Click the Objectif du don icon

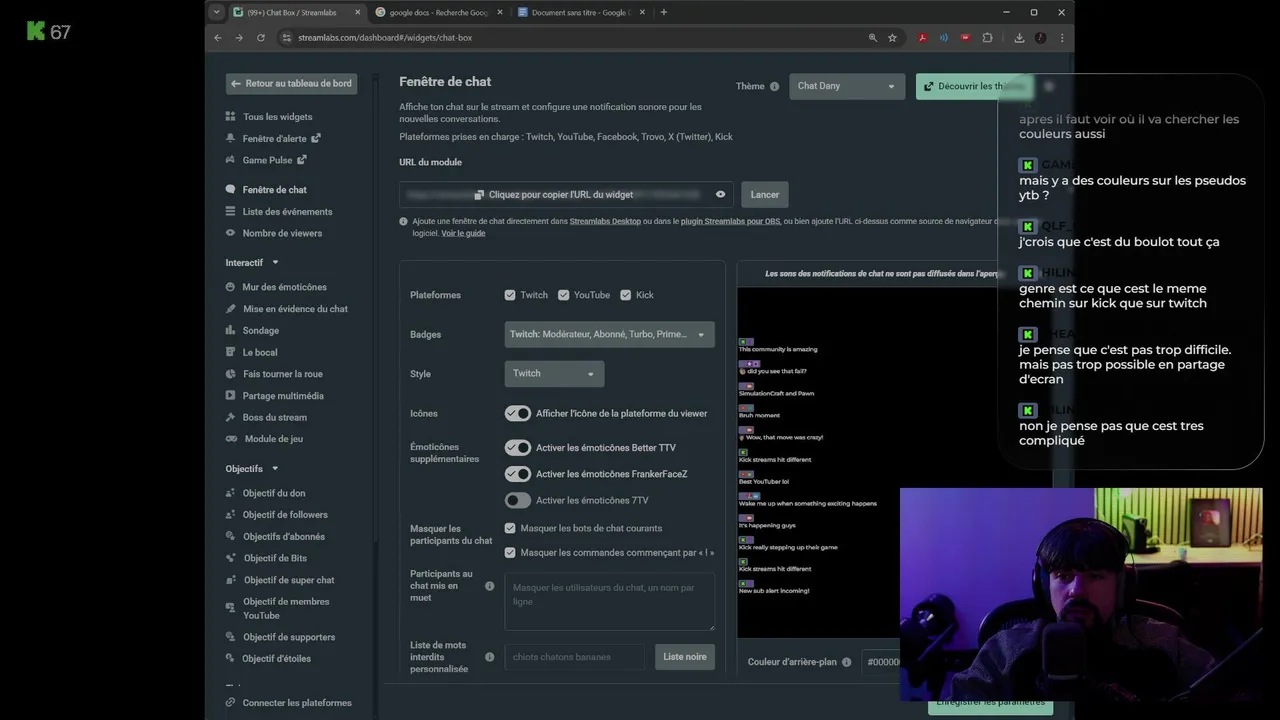pos(231,493)
